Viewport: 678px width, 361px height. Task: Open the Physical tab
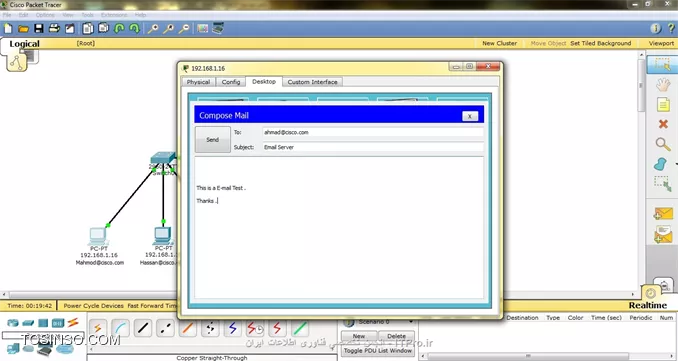point(198,82)
